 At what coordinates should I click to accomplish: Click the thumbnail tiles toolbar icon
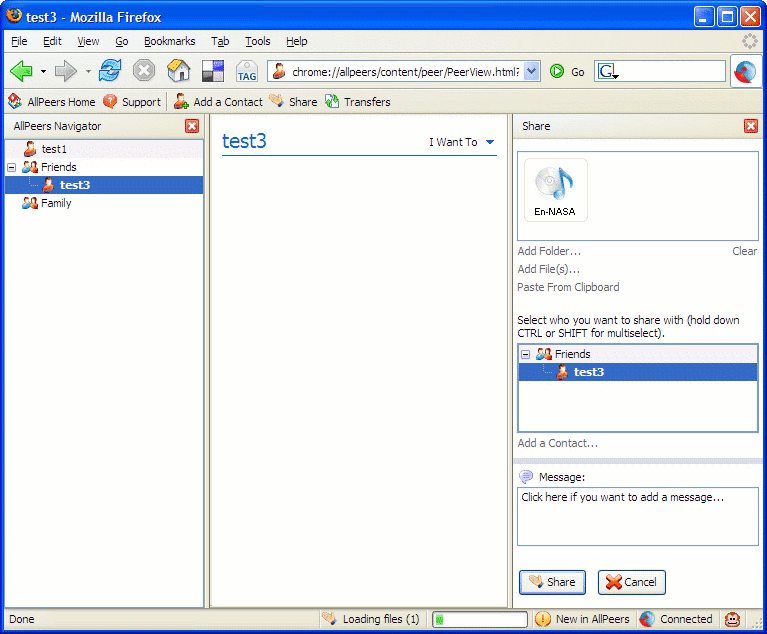213,71
